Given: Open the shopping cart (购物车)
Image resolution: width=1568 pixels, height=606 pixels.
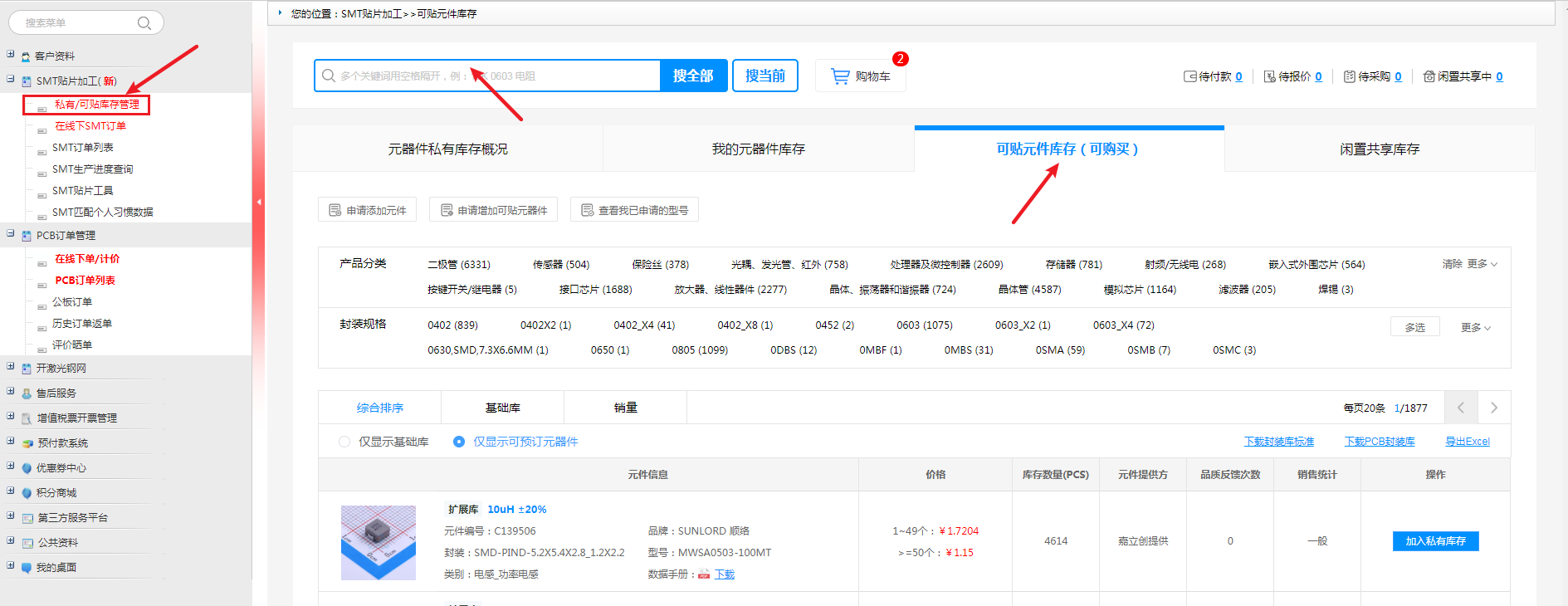Looking at the screenshot, I should tap(861, 76).
